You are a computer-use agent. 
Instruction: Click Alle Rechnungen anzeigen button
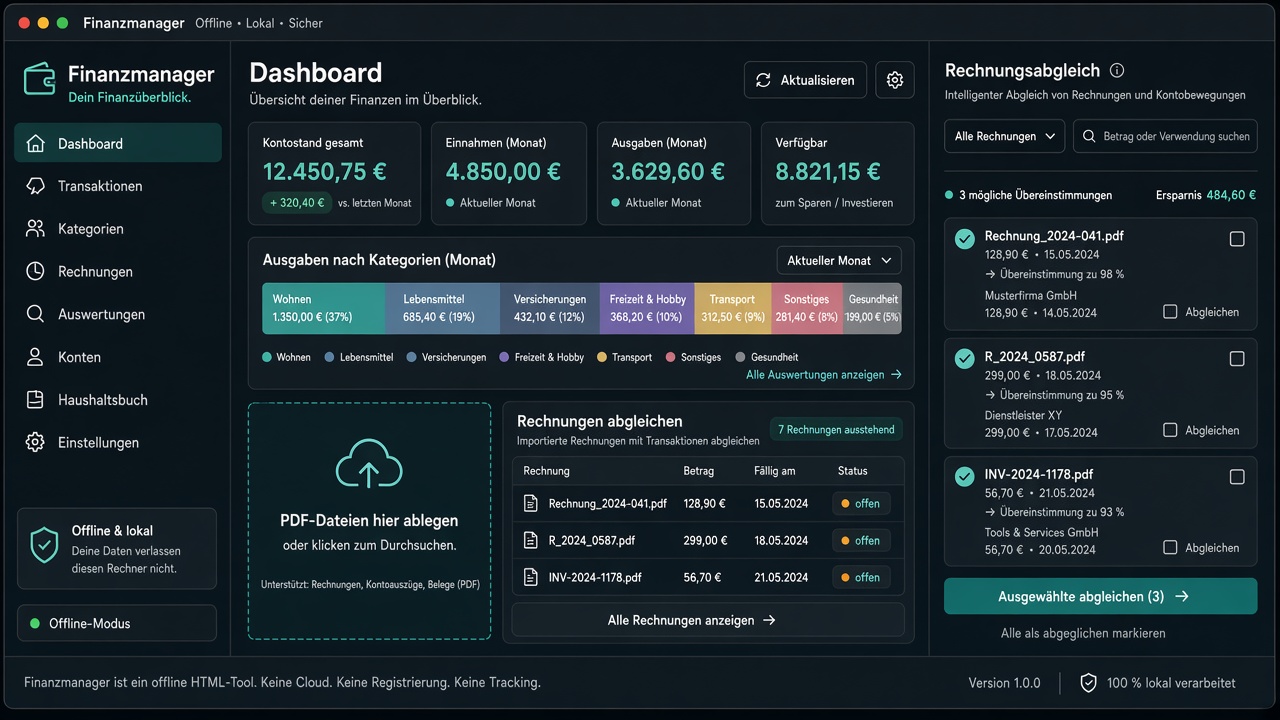click(708, 620)
